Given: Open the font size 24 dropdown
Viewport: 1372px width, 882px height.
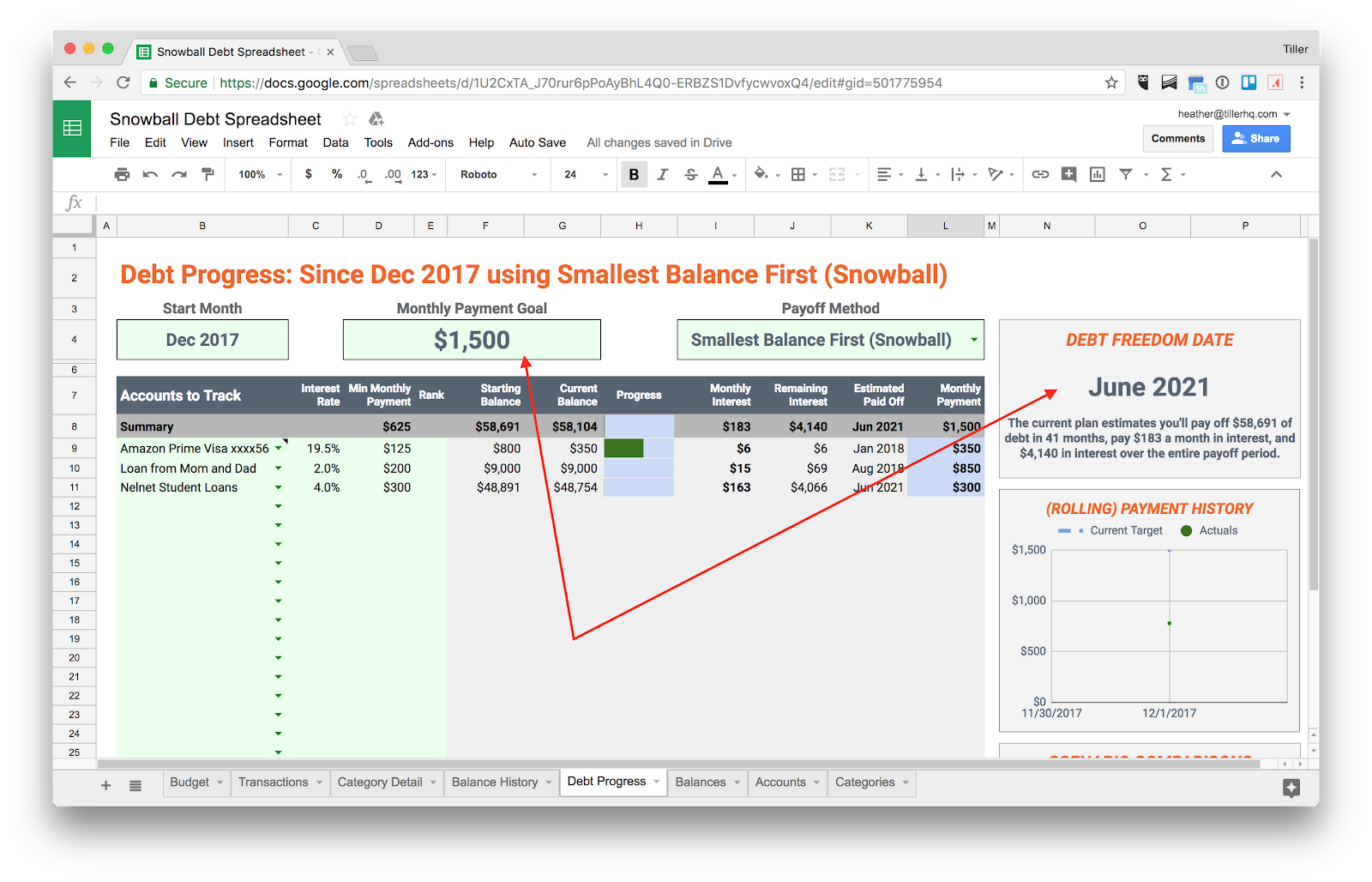Looking at the screenshot, I should [586, 174].
